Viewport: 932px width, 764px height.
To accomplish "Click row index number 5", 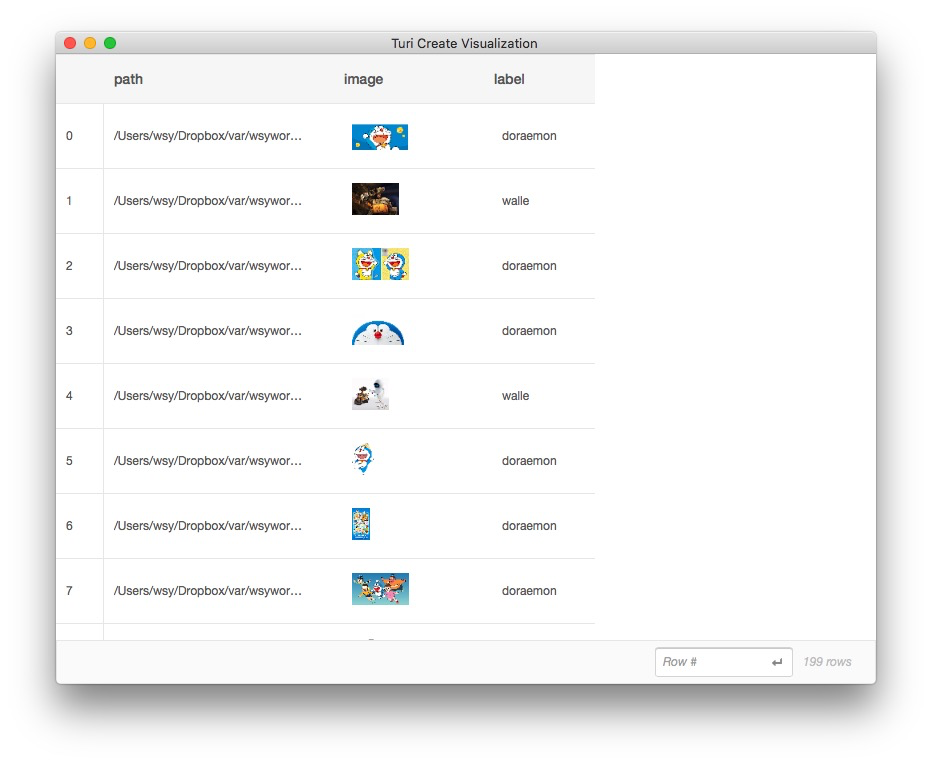I will [69, 461].
